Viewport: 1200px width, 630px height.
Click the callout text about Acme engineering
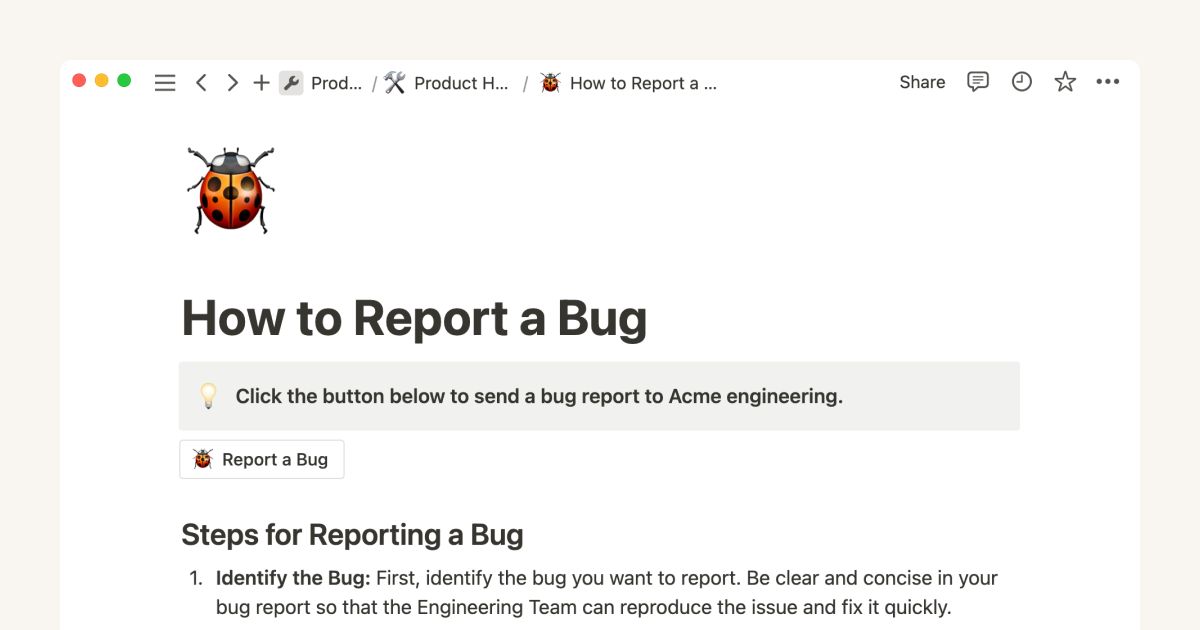539,396
